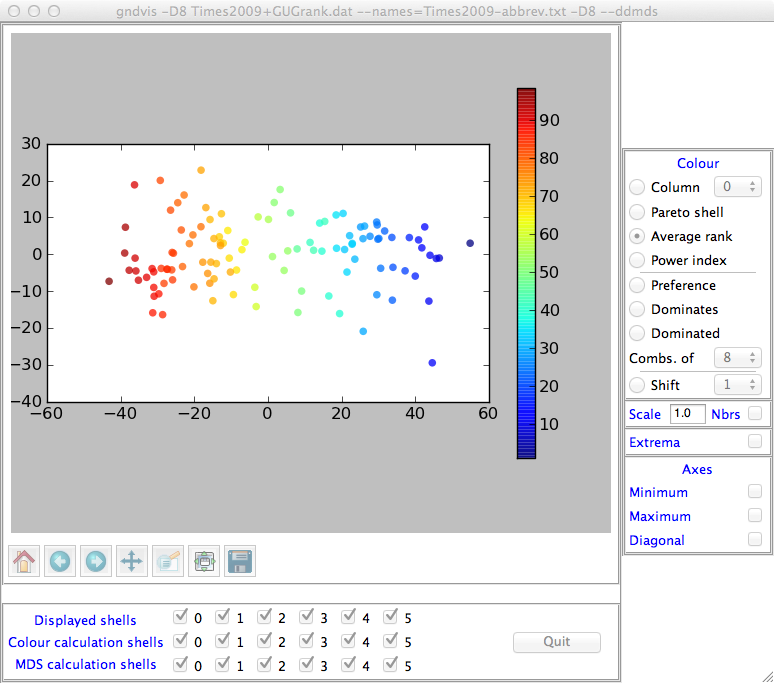Select Average rank colouring
This screenshot has height=683, width=774.
click(x=637, y=236)
